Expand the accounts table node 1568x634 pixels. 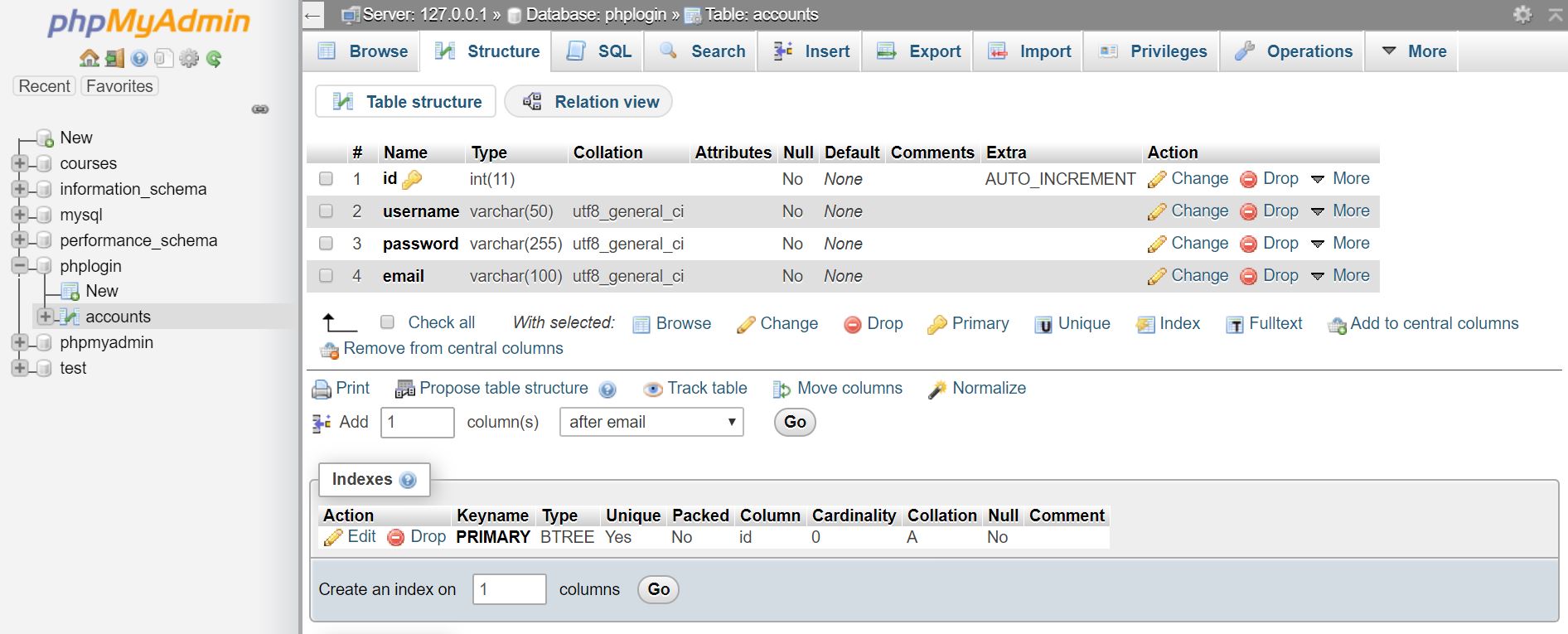coord(46,317)
